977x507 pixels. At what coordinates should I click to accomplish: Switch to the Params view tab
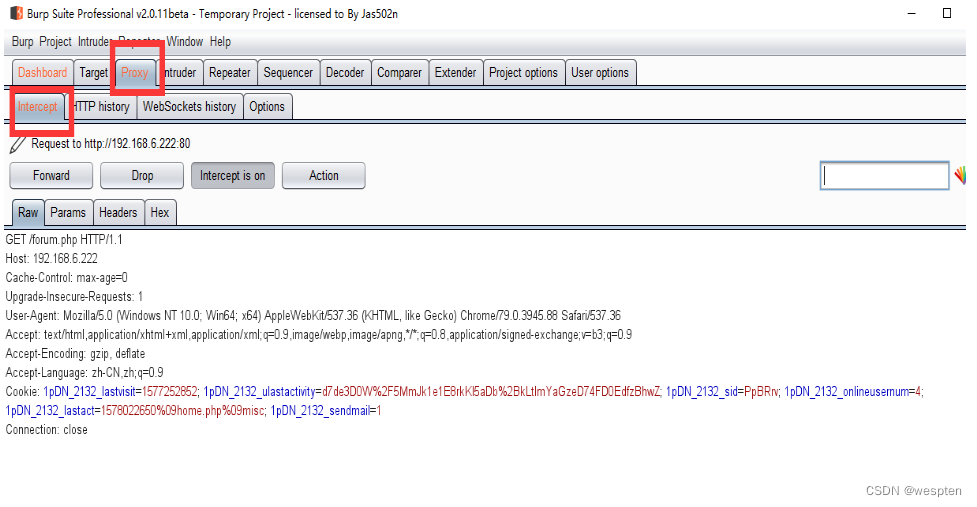[68, 212]
